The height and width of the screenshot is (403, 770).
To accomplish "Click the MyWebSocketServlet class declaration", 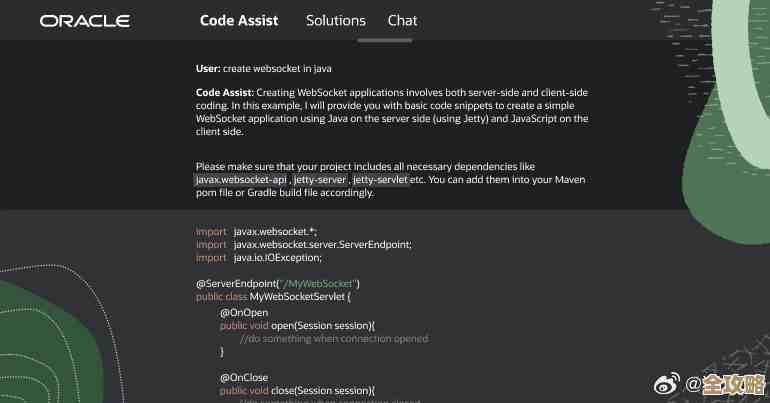I will 273,297.
